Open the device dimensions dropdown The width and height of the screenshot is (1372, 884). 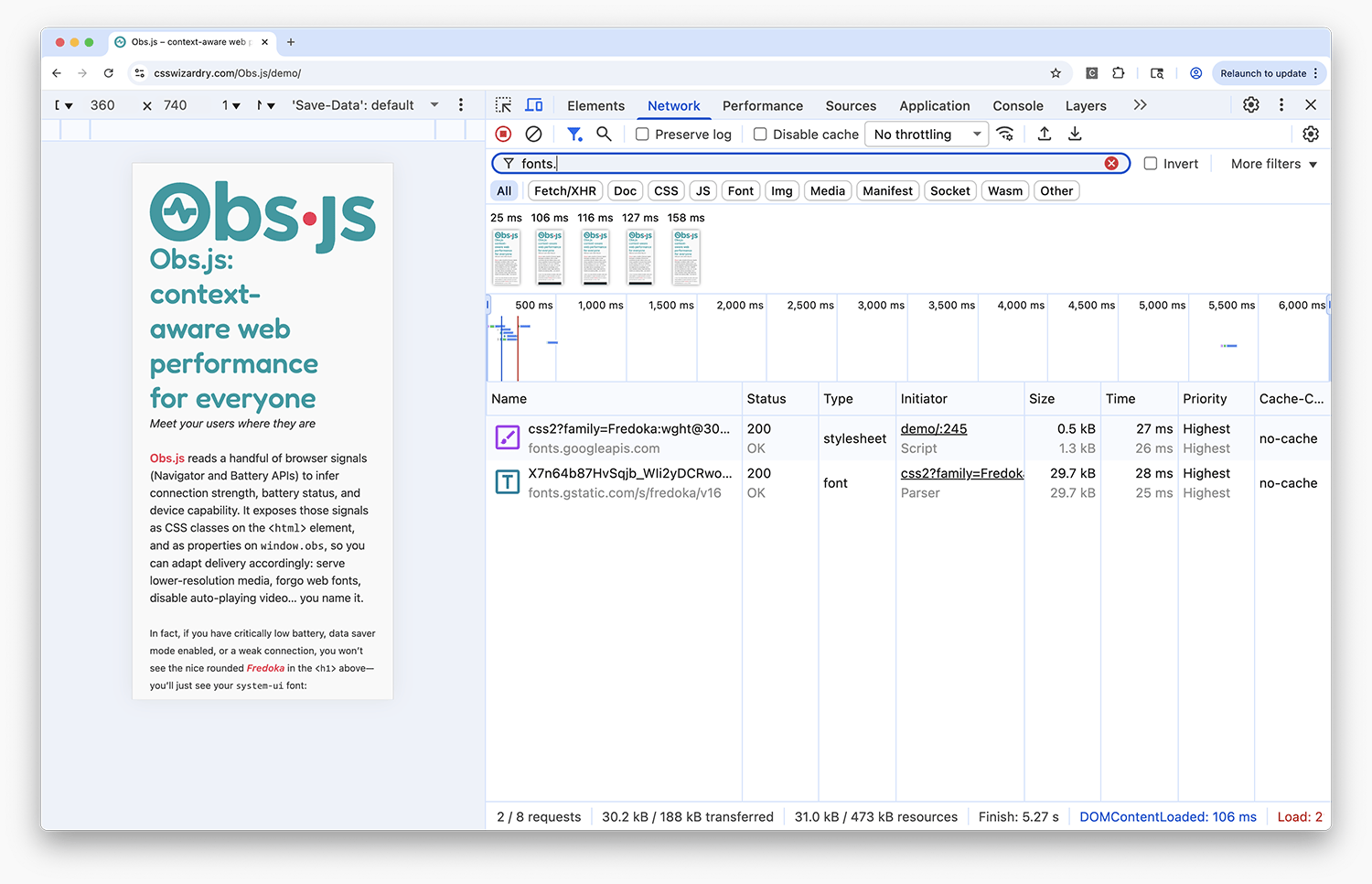tap(63, 105)
